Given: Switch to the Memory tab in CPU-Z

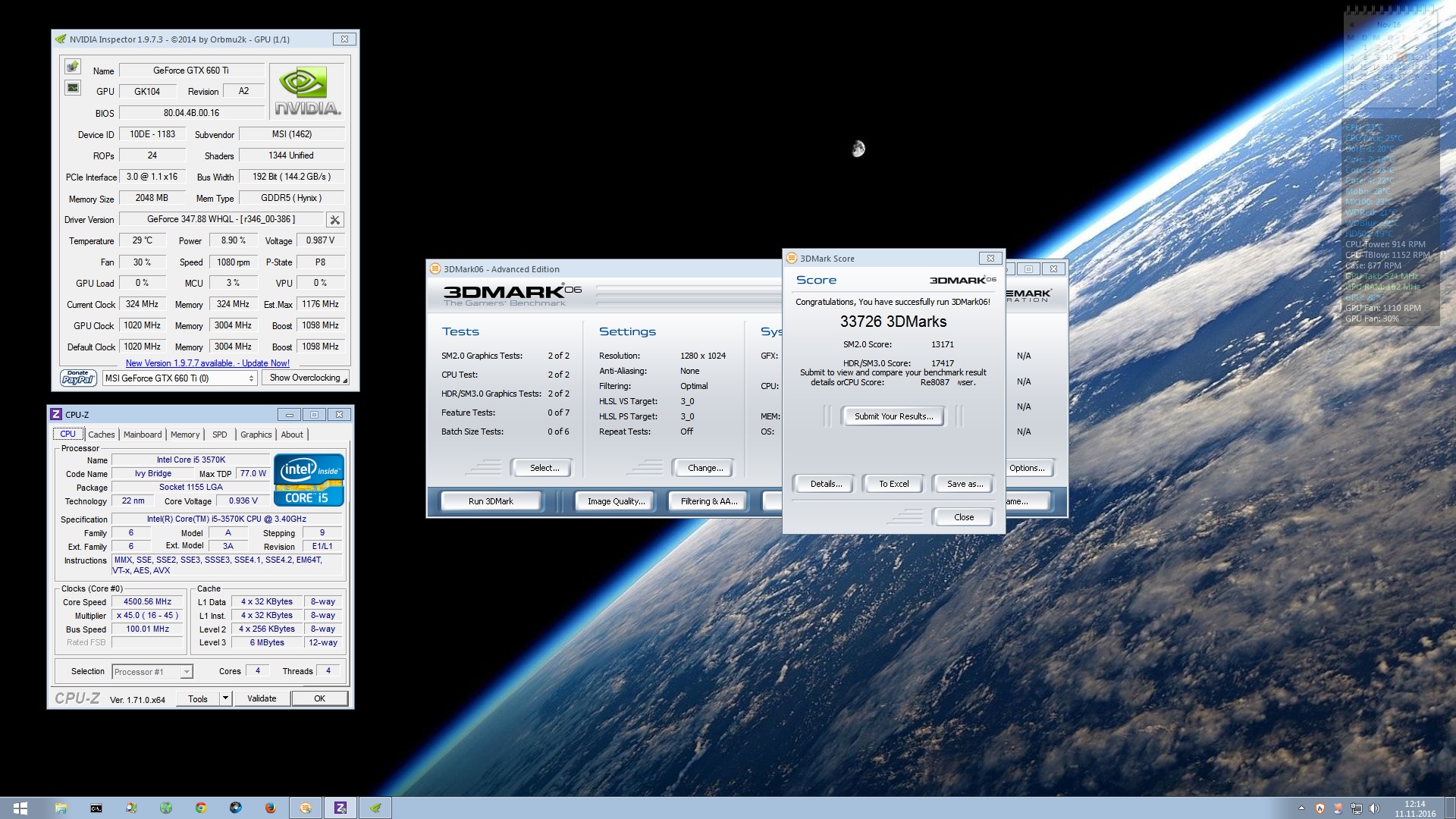Looking at the screenshot, I should pos(185,435).
